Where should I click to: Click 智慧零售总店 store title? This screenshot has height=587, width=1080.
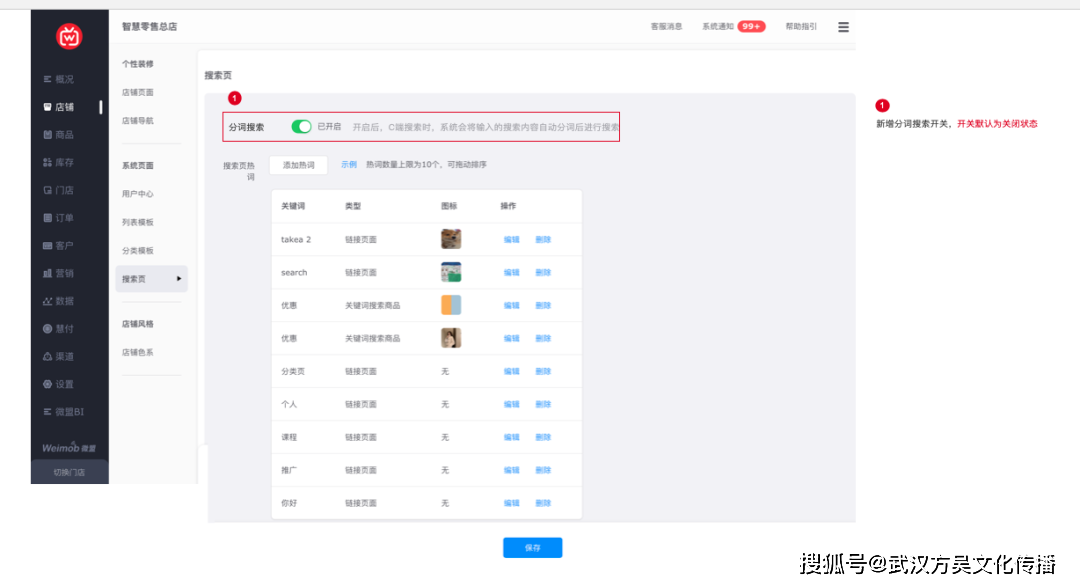[x=149, y=26]
